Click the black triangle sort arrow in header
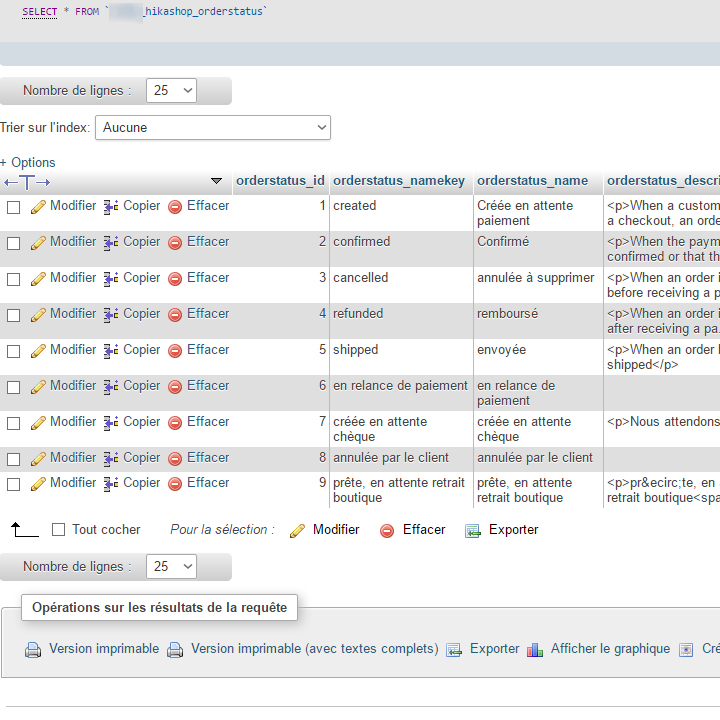The image size is (720, 720). click(x=216, y=181)
